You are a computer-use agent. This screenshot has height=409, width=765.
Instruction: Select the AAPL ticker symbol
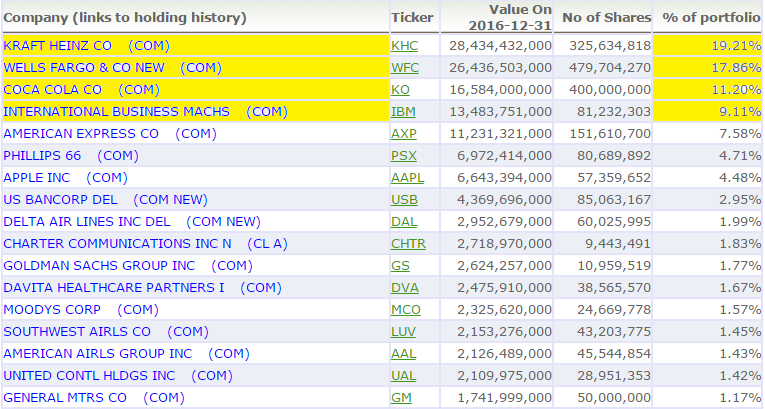click(x=408, y=178)
